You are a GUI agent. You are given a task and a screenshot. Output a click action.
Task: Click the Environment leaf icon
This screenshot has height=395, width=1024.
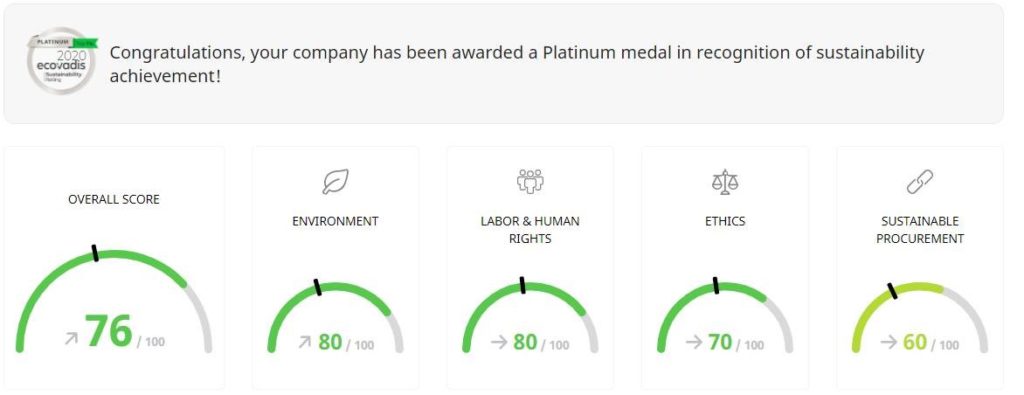(x=335, y=182)
